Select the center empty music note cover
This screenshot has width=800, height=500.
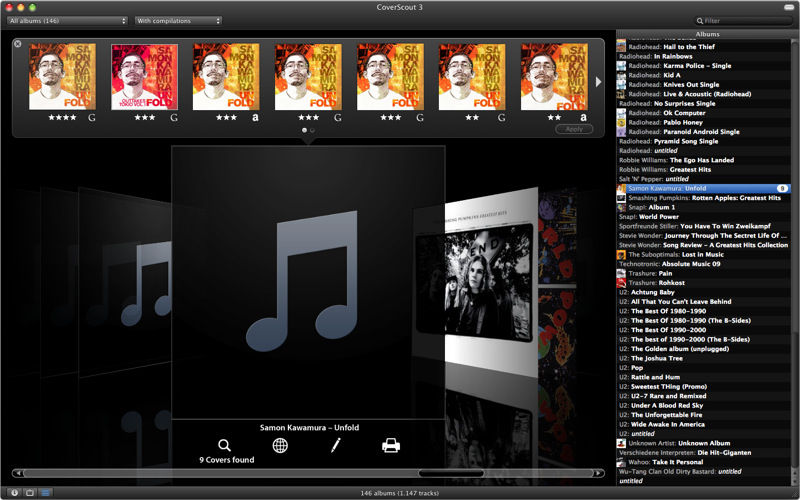308,283
